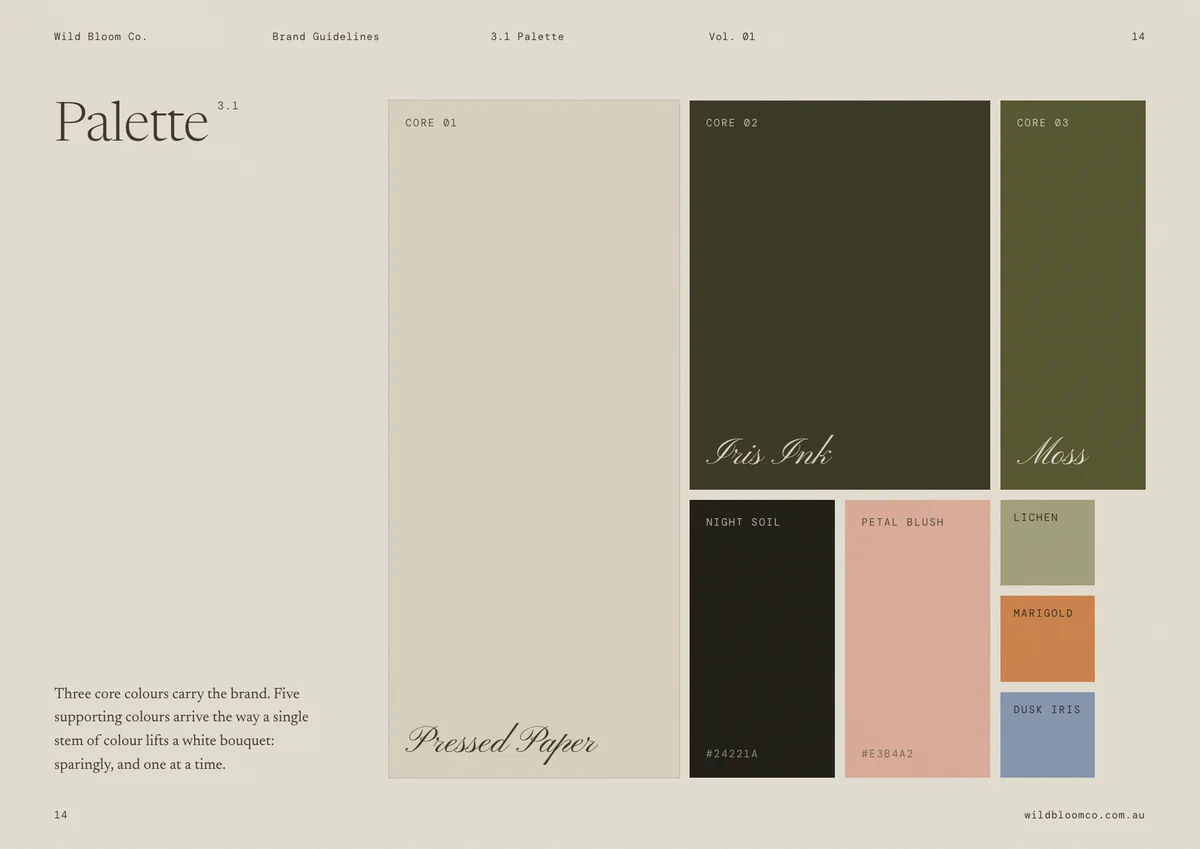This screenshot has height=849, width=1200.
Task: Click the "Brand Guidelines" header text
Action: pos(326,37)
